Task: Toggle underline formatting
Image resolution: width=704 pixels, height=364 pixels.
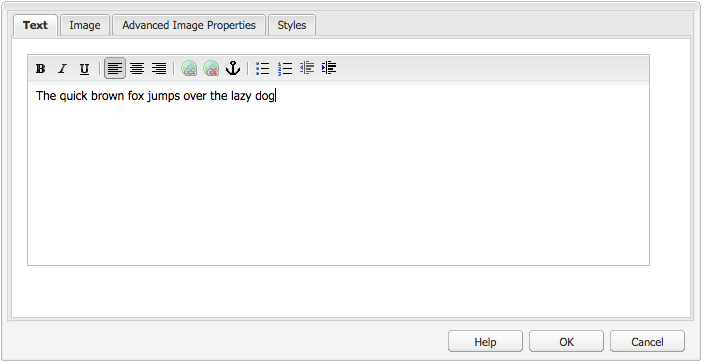Action: tap(84, 69)
